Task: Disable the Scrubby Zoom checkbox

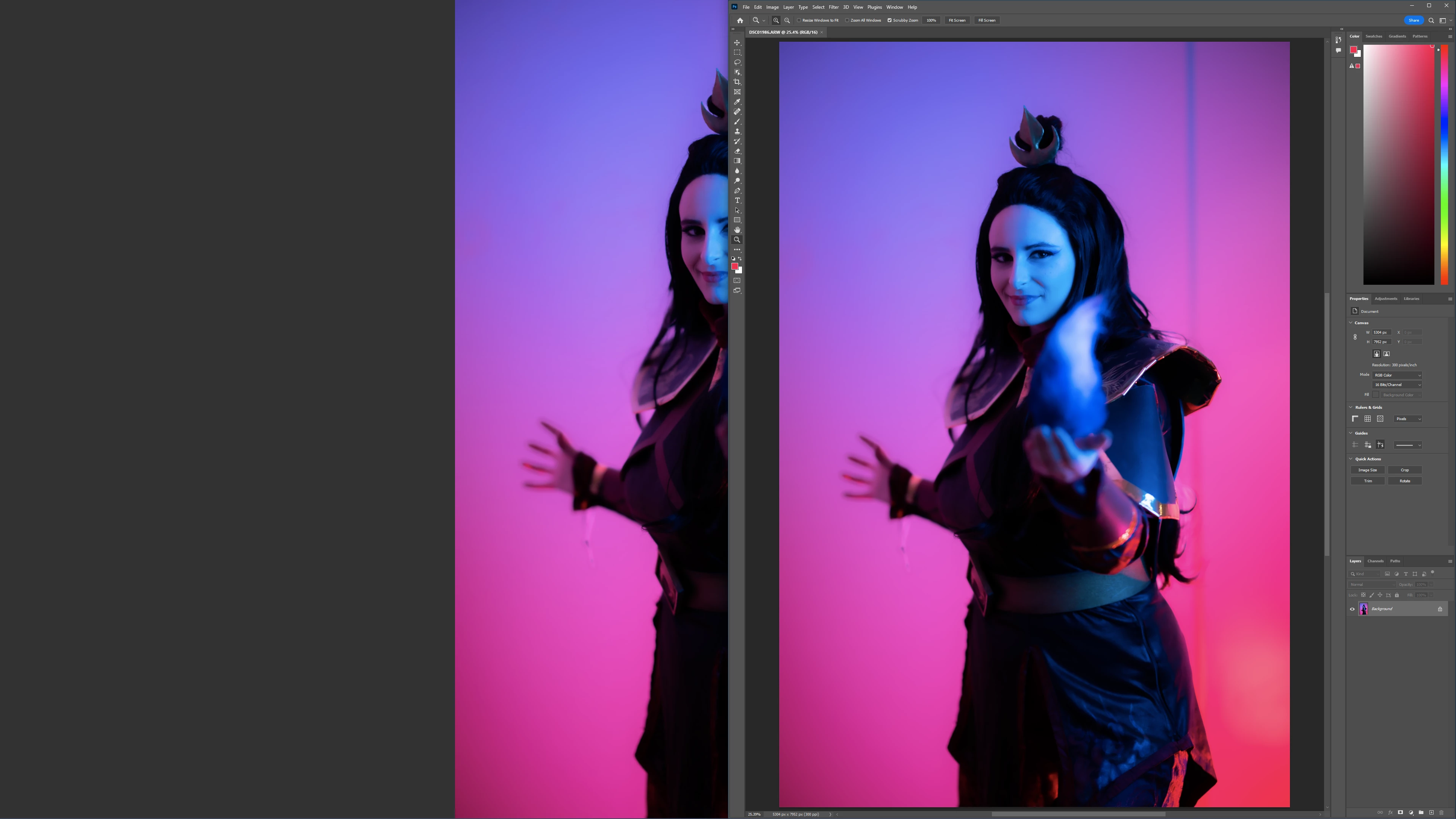Action: (x=889, y=20)
